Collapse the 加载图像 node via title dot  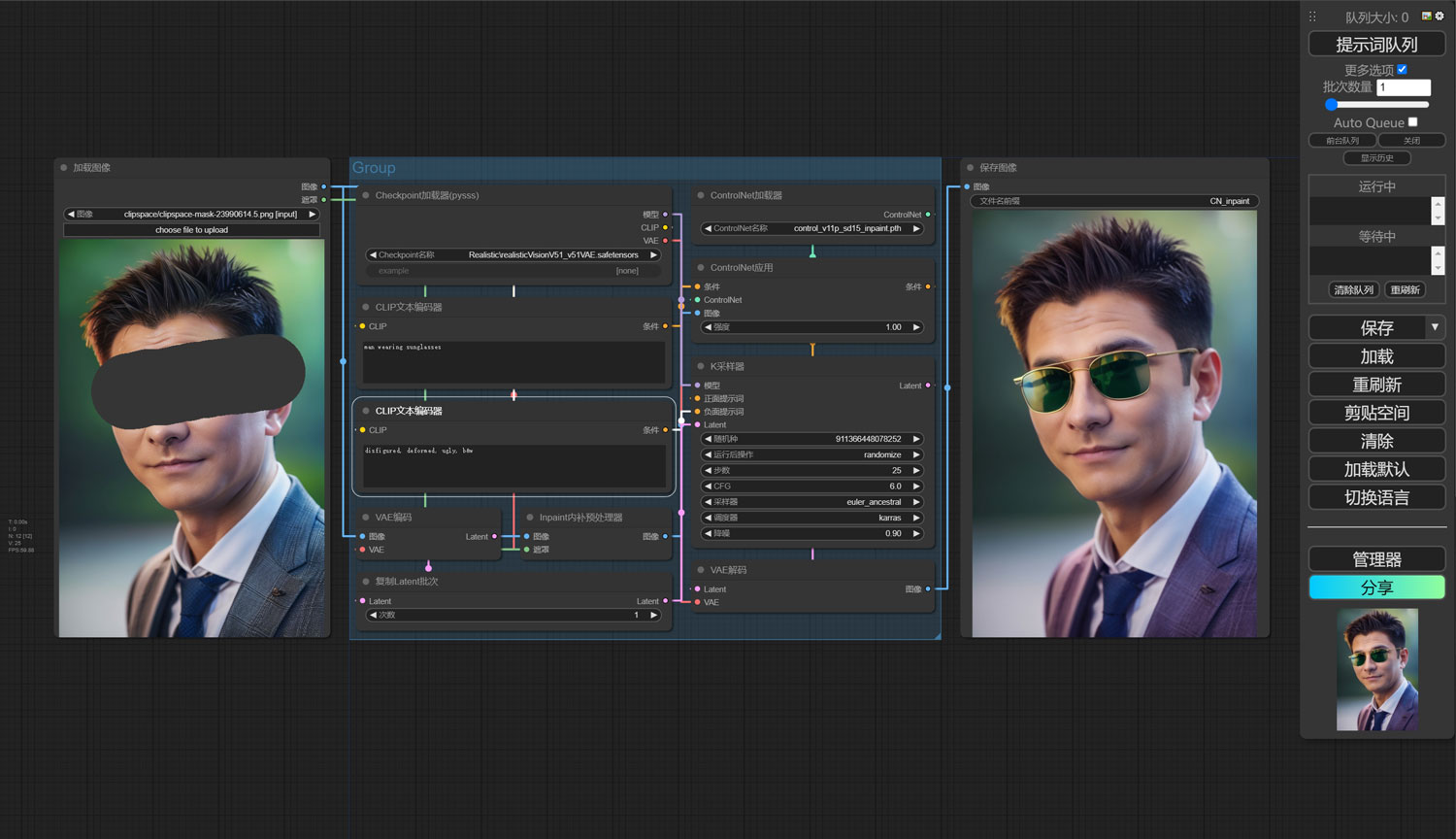pos(64,168)
